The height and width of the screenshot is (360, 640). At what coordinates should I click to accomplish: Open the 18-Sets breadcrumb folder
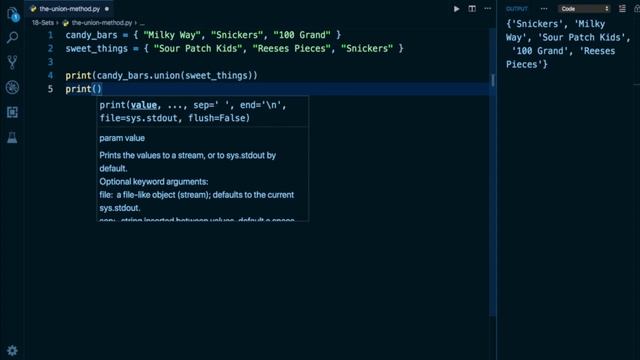(x=43, y=23)
